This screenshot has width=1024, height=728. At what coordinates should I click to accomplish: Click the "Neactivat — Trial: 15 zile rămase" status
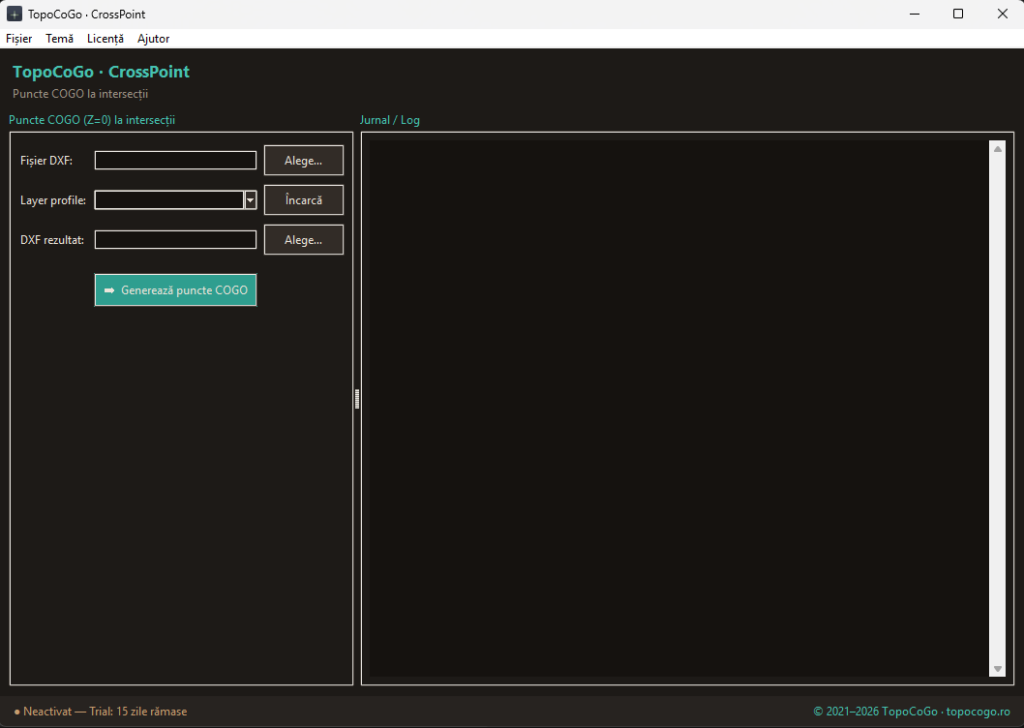pyautogui.click(x=104, y=712)
